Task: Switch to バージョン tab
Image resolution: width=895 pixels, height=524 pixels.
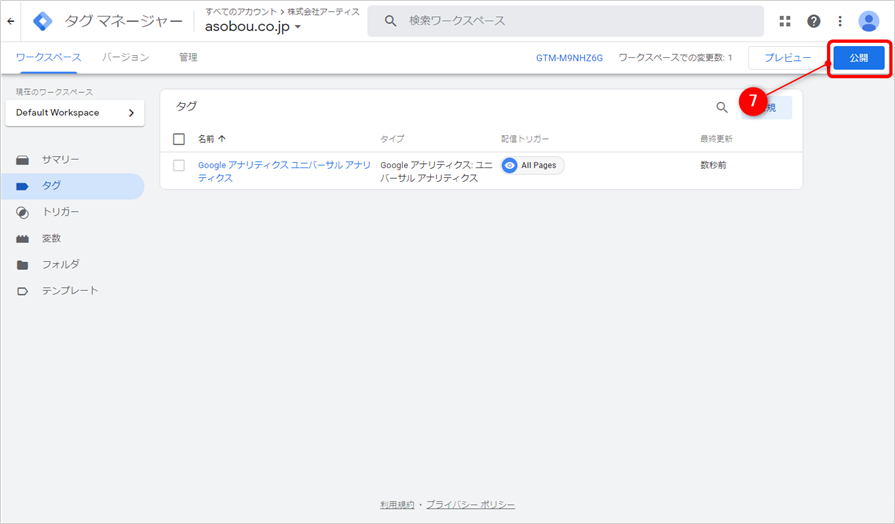Action: [x=126, y=57]
